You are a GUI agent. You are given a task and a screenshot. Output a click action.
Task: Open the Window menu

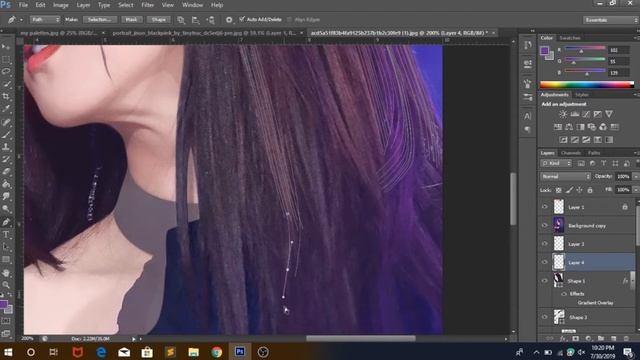click(192, 5)
